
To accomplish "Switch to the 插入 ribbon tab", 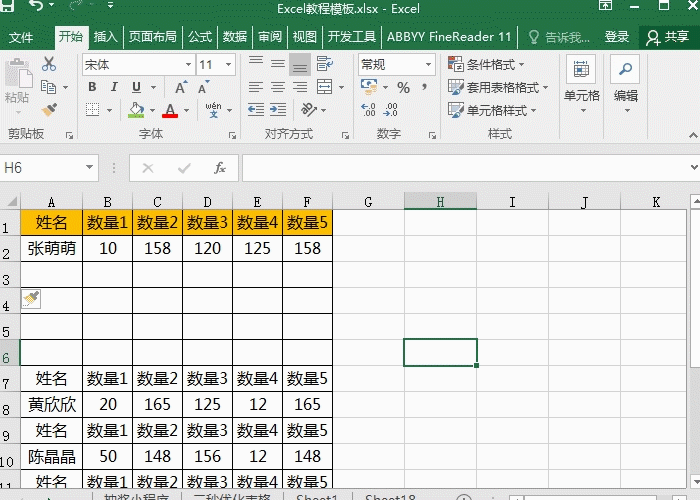I will pos(105,37).
